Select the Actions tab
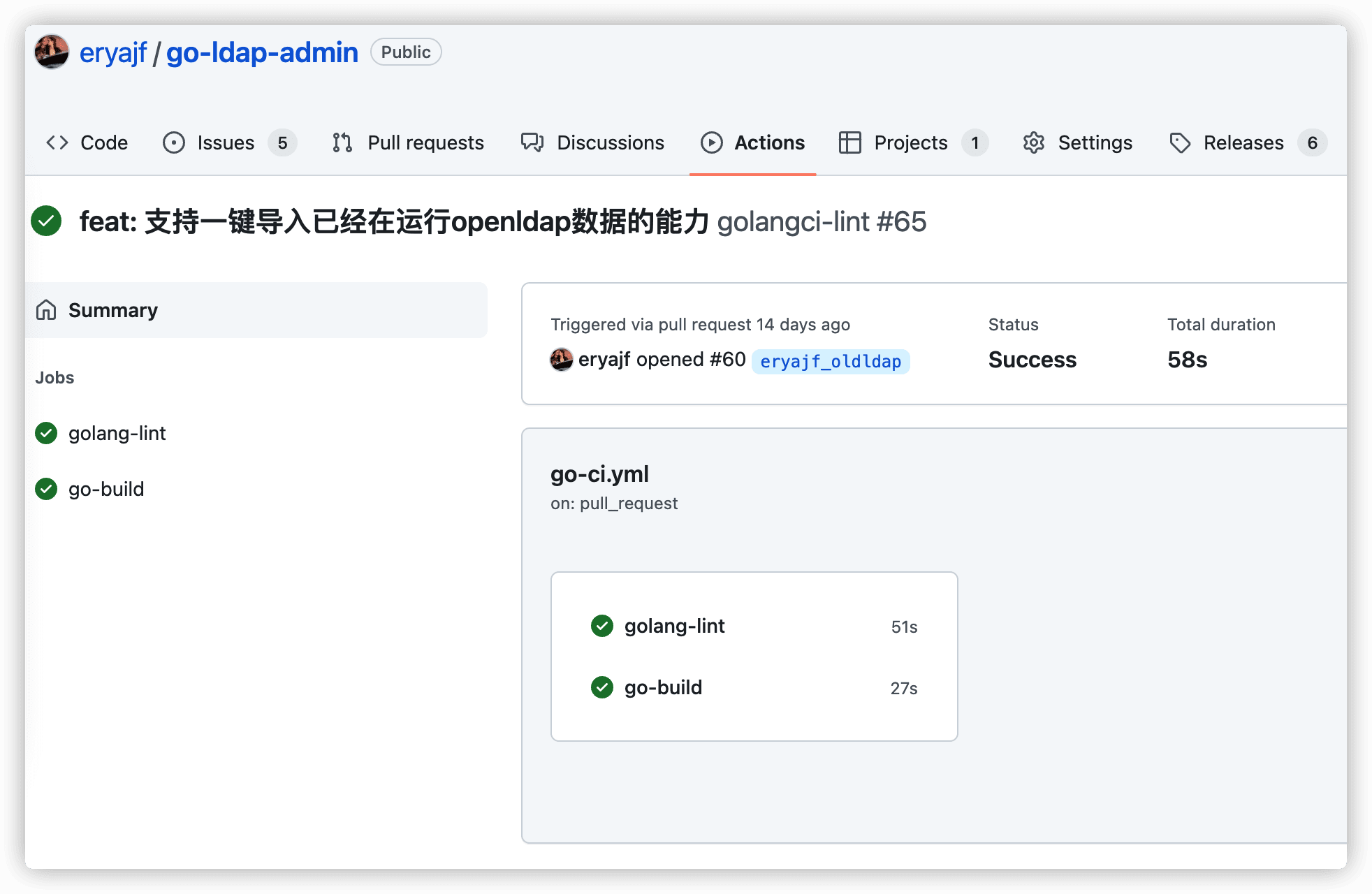 [x=752, y=142]
